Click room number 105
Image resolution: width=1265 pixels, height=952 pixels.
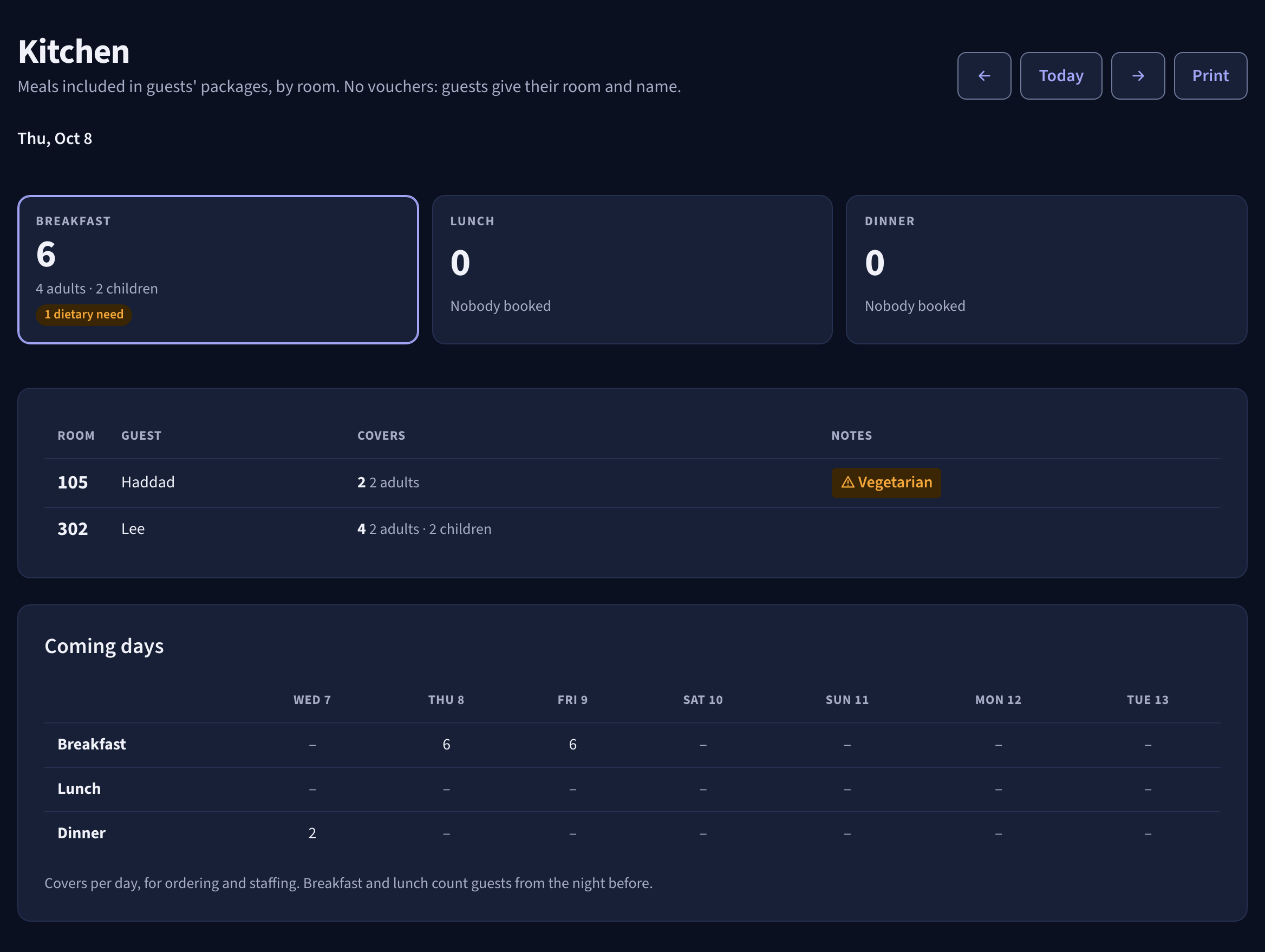[x=73, y=482]
